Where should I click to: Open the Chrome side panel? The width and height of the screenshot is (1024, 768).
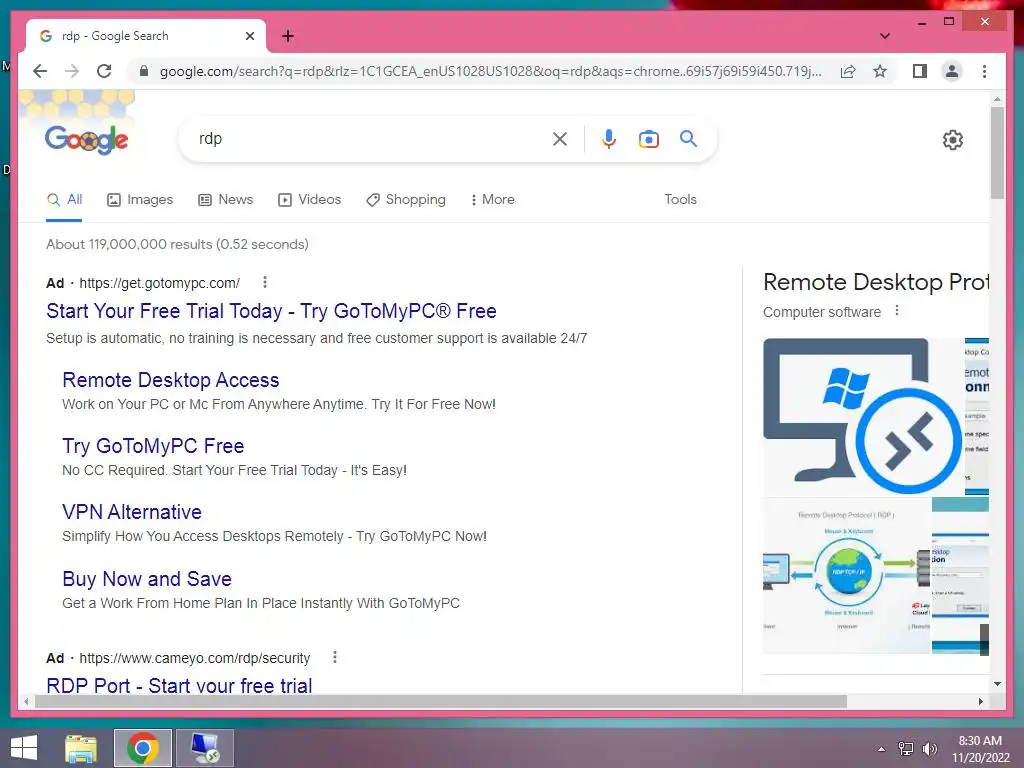coord(920,71)
